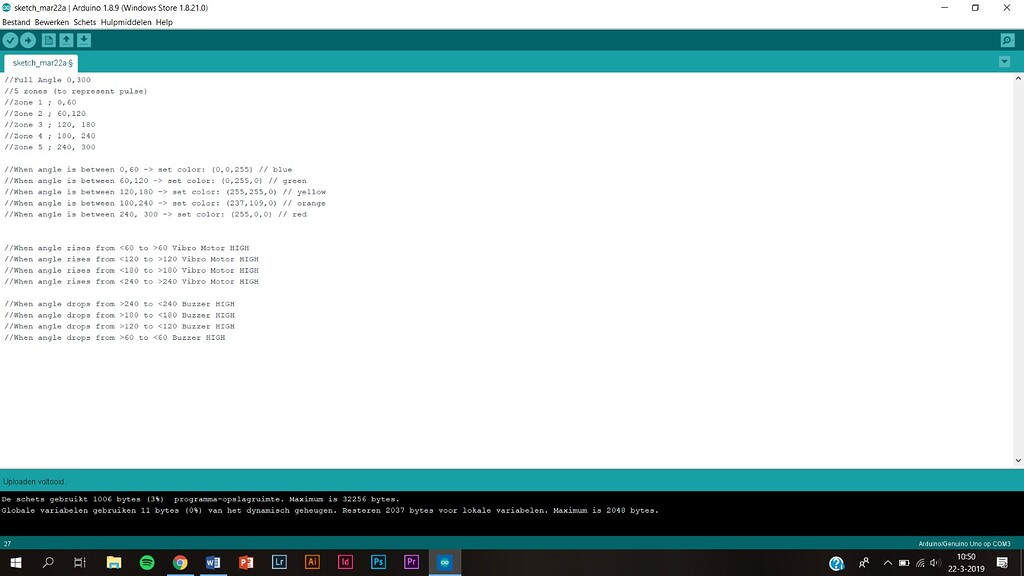Open the Serial Monitor magnifier icon
The height and width of the screenshot is (576, 1024).
pos(1007,40)
